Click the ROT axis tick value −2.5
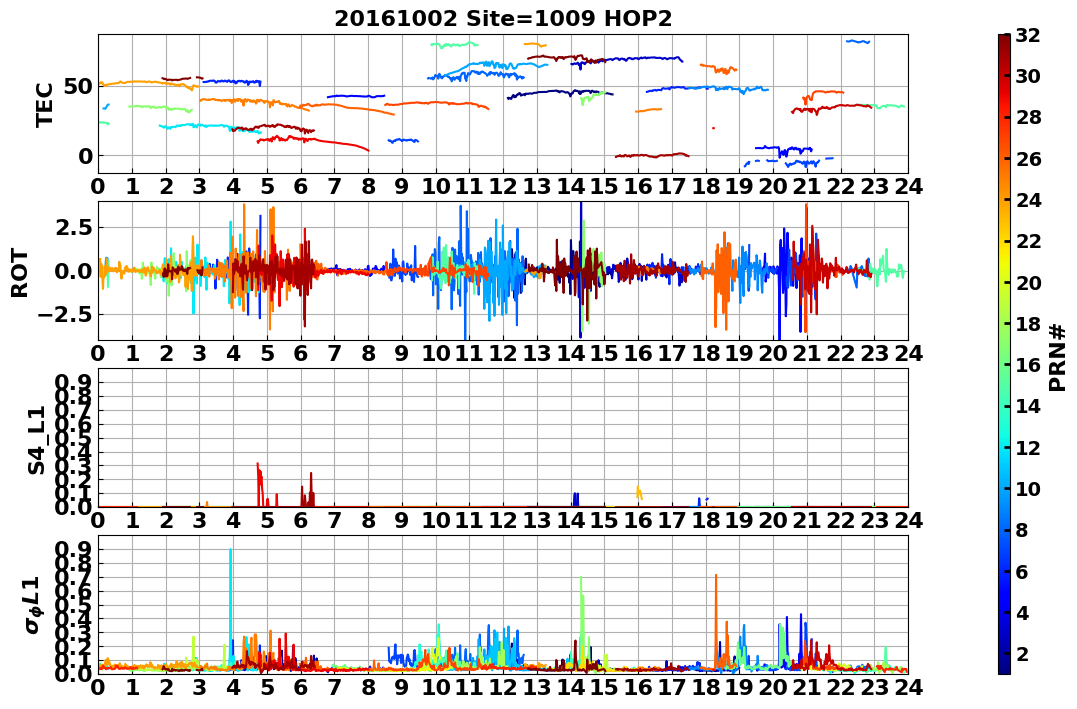Screen dimensions: 1077x709 66,315
